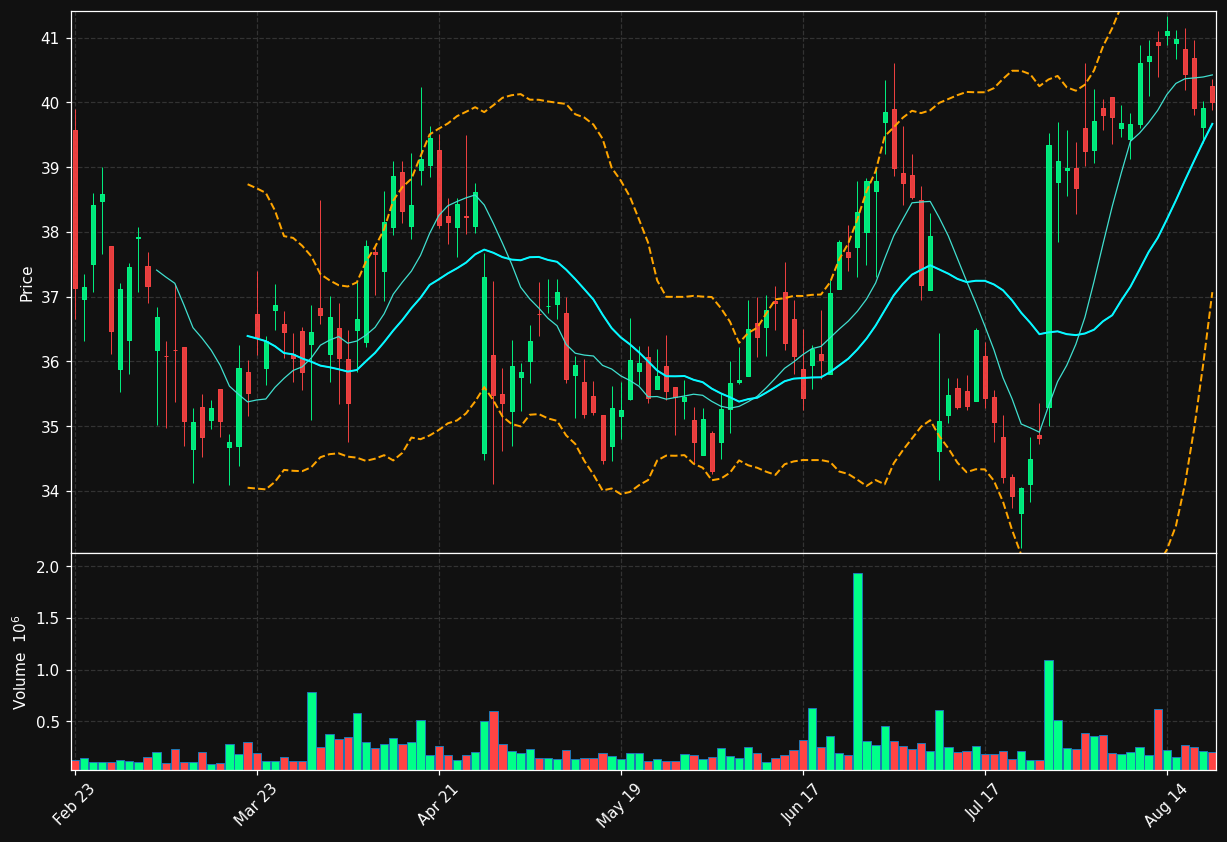This screenshot has height=842, width=1227.
Task: Click the 2.0 volume tick label
Action: click(48, 567)
